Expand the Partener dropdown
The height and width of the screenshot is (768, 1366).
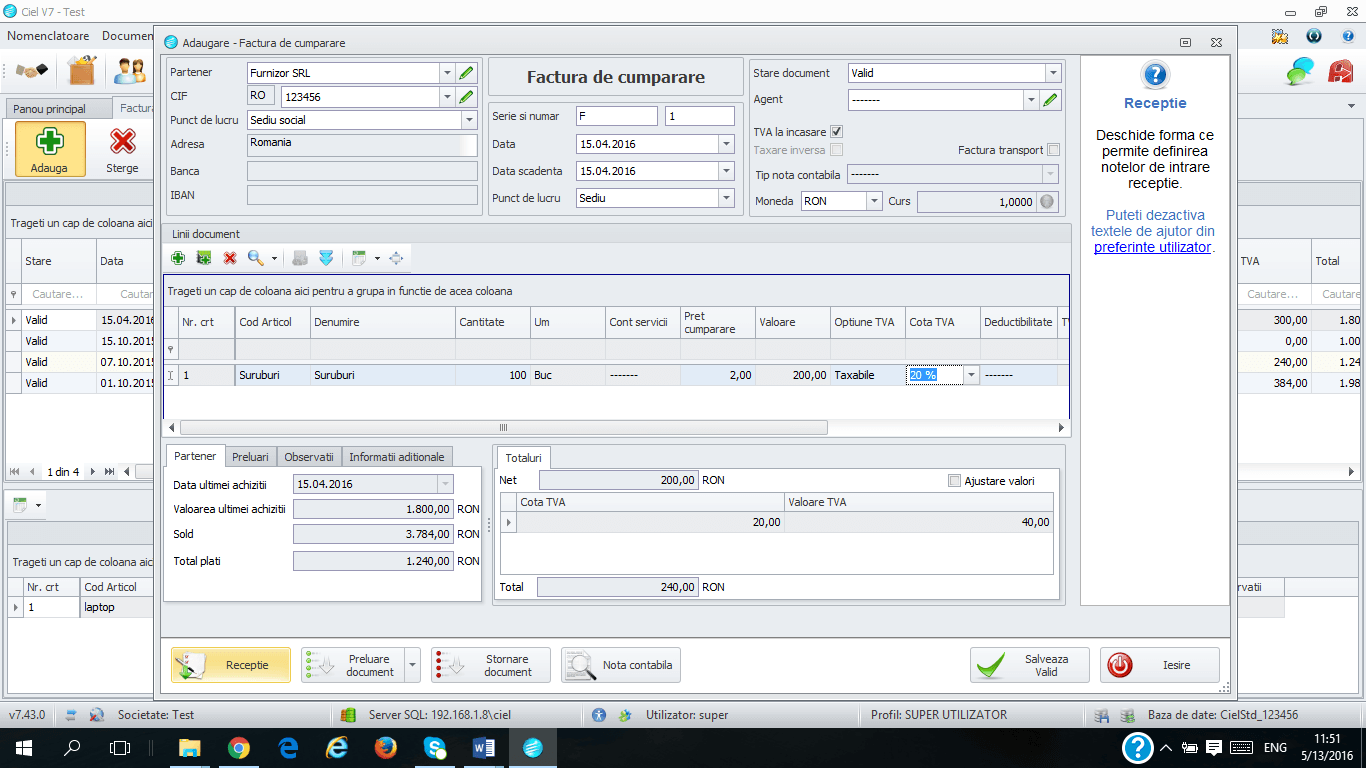pos(446,73)
